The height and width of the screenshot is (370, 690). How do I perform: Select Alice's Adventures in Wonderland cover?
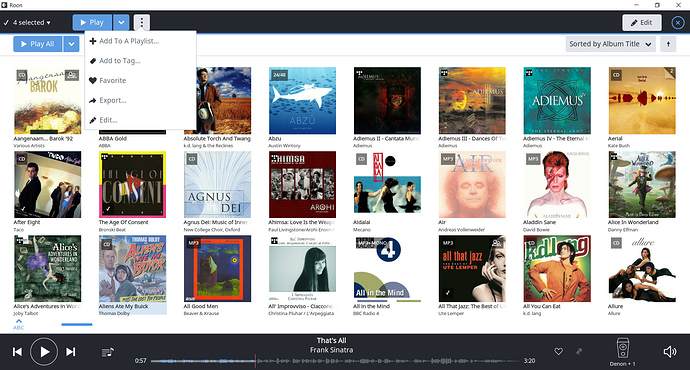pos(48,268)
